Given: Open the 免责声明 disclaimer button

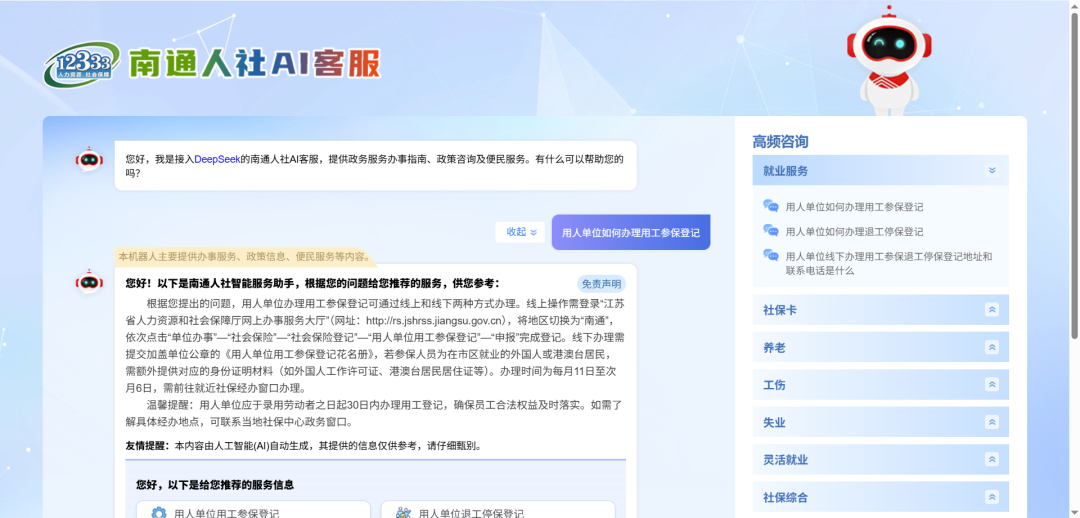Looking at the screenshot, I should 601,284.
